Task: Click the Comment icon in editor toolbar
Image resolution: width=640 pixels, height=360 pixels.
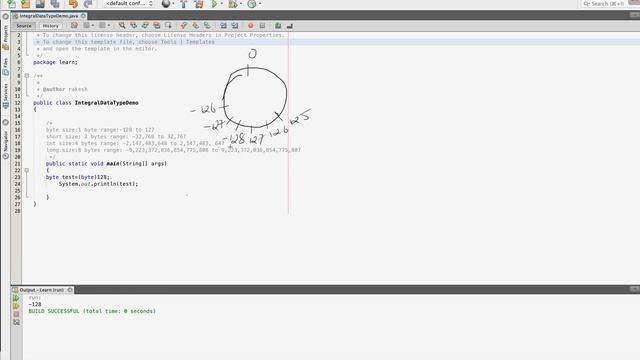Action: coord(278,26)
